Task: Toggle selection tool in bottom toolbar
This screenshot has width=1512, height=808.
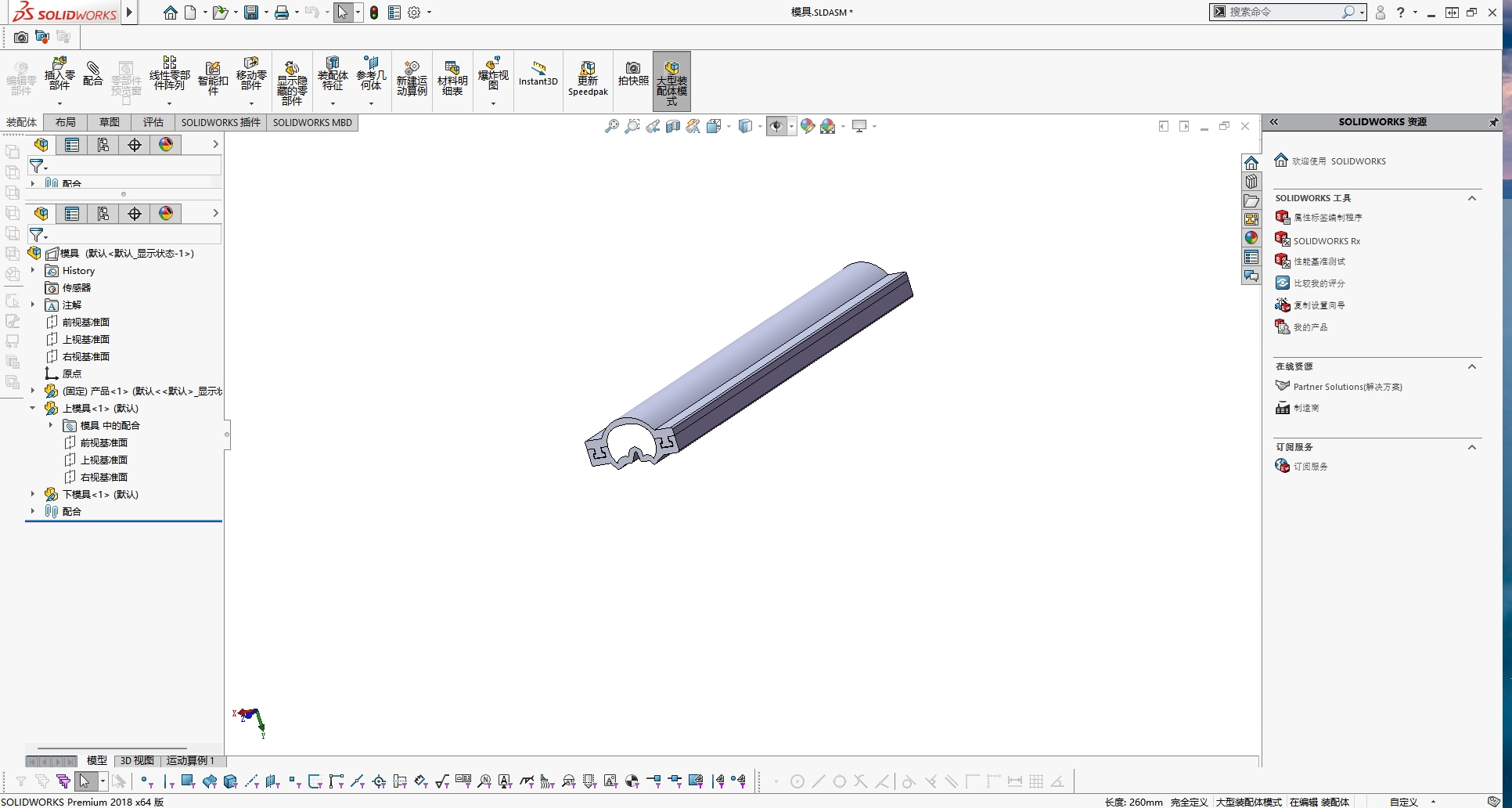Action: (85, 781)
